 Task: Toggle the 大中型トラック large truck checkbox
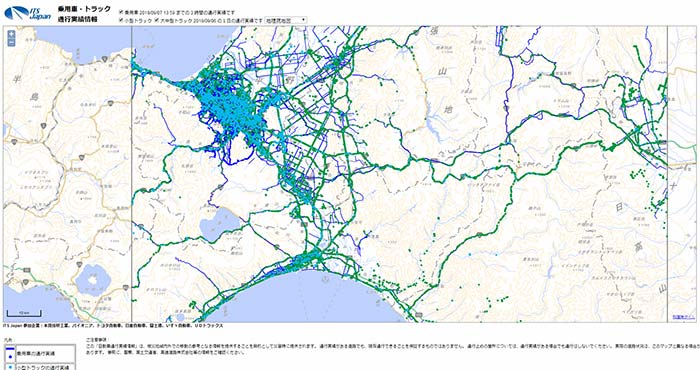pyautogui.click(x=157, y=20)
